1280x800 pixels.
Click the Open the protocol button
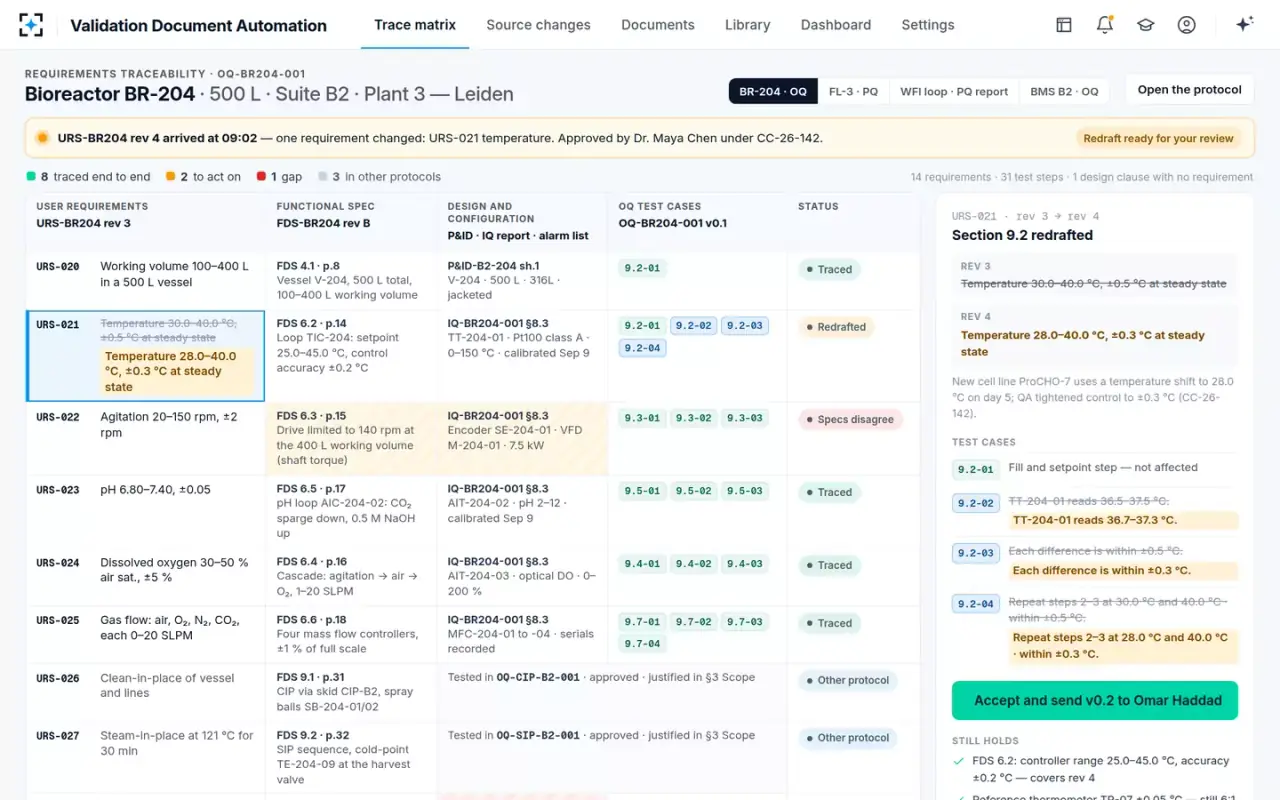1190,90
